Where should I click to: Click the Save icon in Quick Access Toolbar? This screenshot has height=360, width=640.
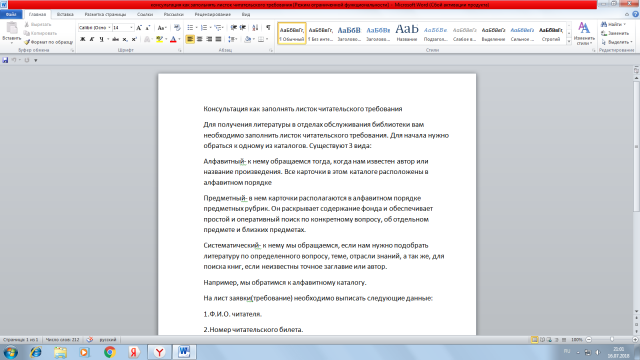(x=5, y=60)
